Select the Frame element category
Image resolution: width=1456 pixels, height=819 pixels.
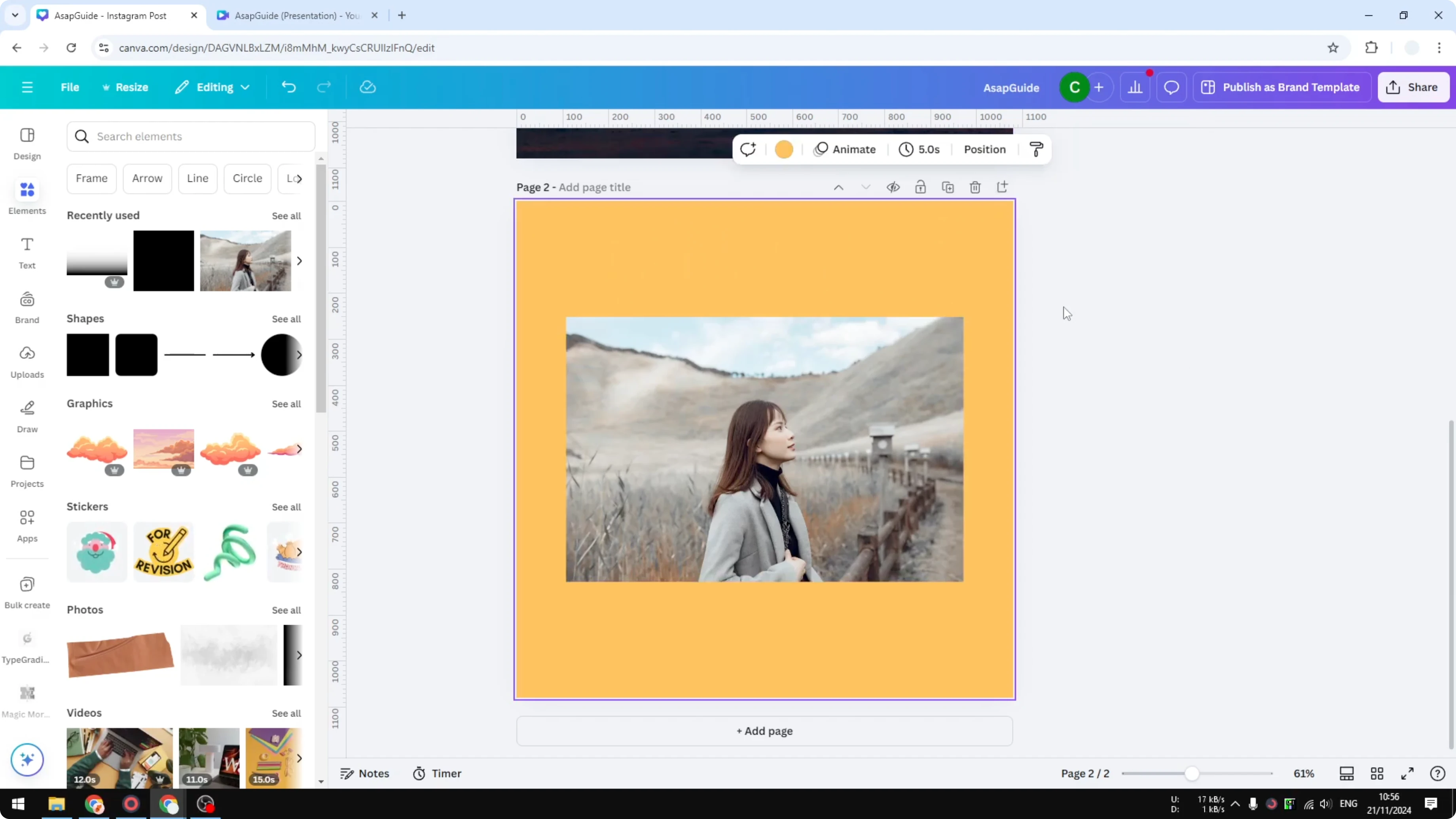[91, 178]
